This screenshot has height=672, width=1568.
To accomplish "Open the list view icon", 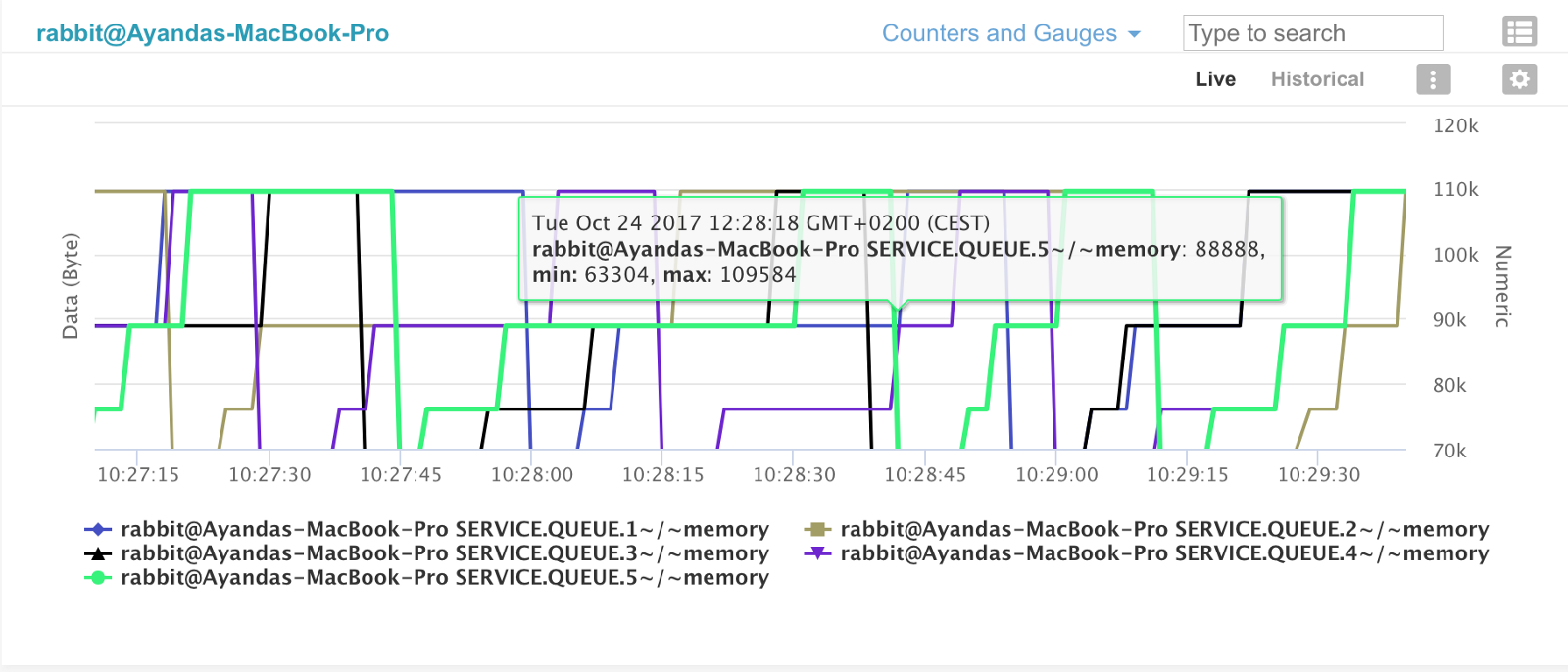I will coord(1519,32).
